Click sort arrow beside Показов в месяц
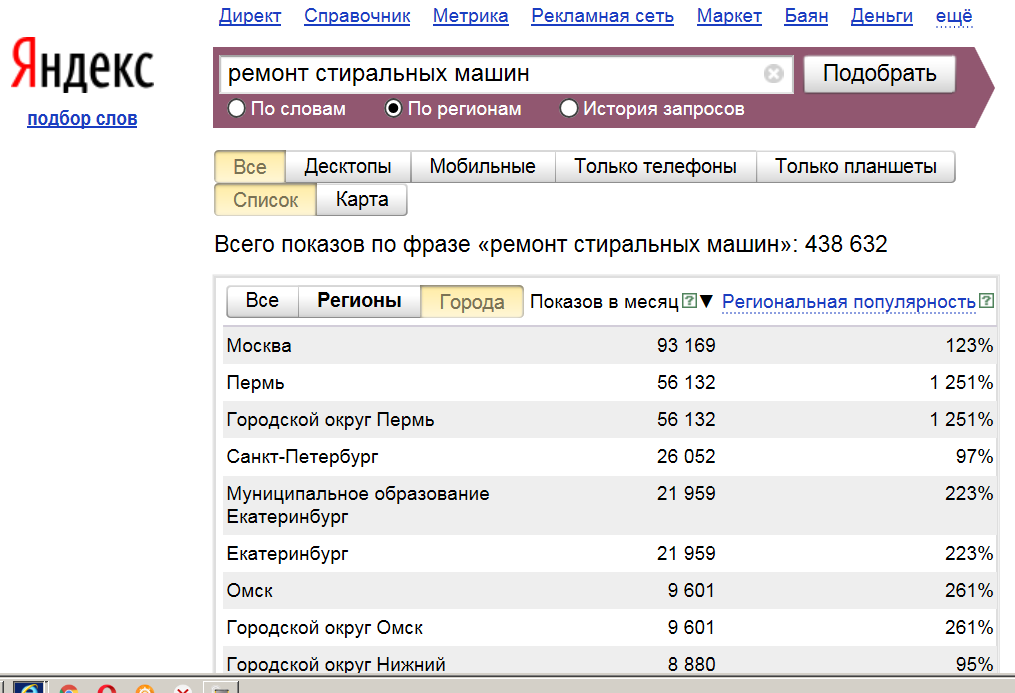This screenshot has height=693, width=1015. (x=706, y=302)
